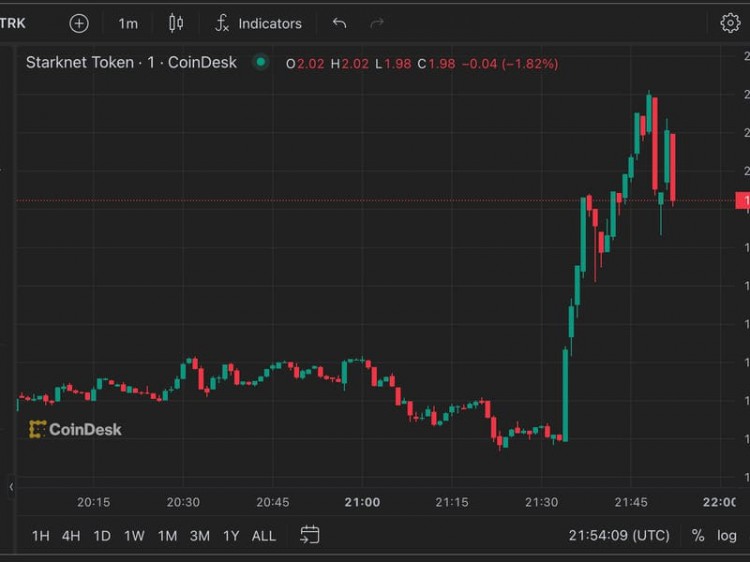
Task: Select the 1Y time range
Action: [x=231, y=536]
